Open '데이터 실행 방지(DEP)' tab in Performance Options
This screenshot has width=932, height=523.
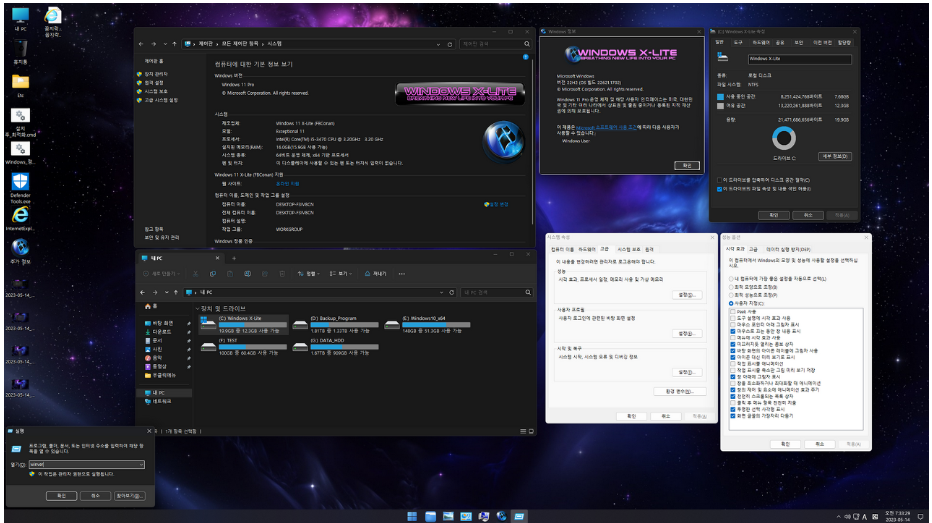(x=788, y=250)
